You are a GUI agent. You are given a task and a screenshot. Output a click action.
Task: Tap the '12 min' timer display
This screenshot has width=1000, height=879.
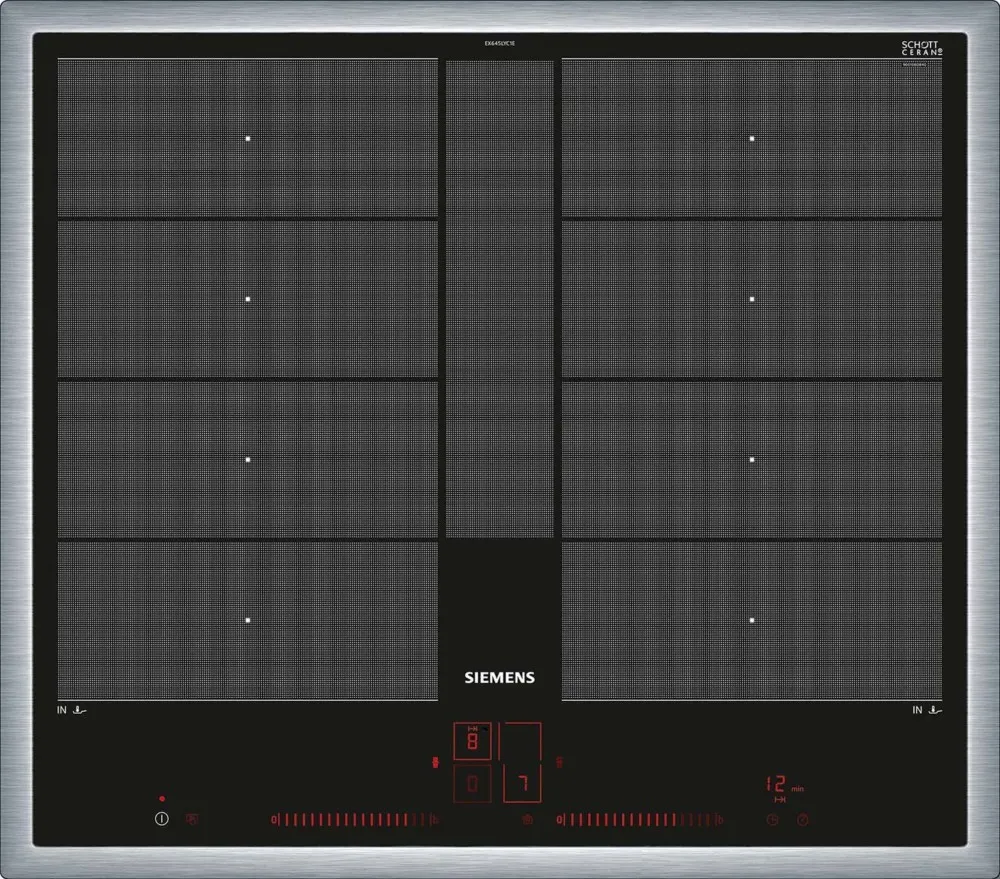tap(784, 785)
